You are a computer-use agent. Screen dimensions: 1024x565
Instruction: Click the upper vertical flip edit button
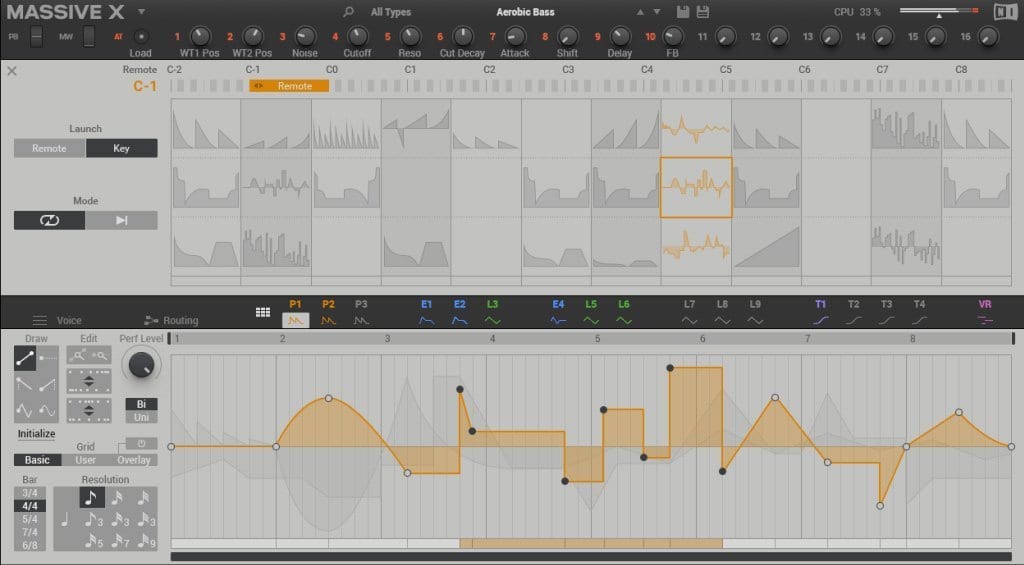coord(89,381)
